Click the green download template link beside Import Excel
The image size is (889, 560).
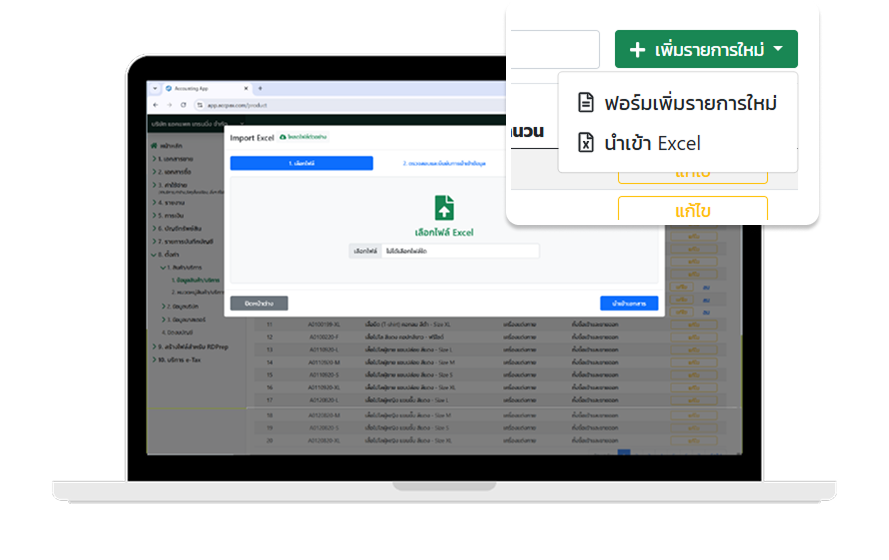[303, 137]
